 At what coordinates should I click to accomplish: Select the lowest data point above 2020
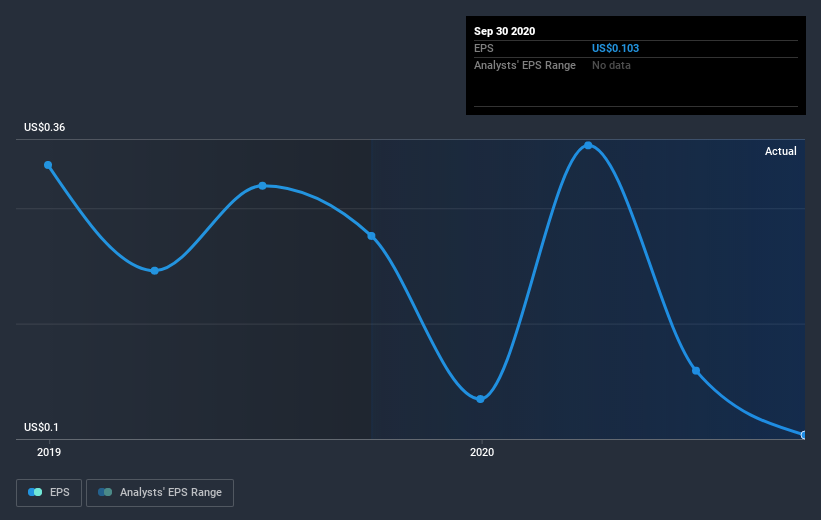point(480,399)
